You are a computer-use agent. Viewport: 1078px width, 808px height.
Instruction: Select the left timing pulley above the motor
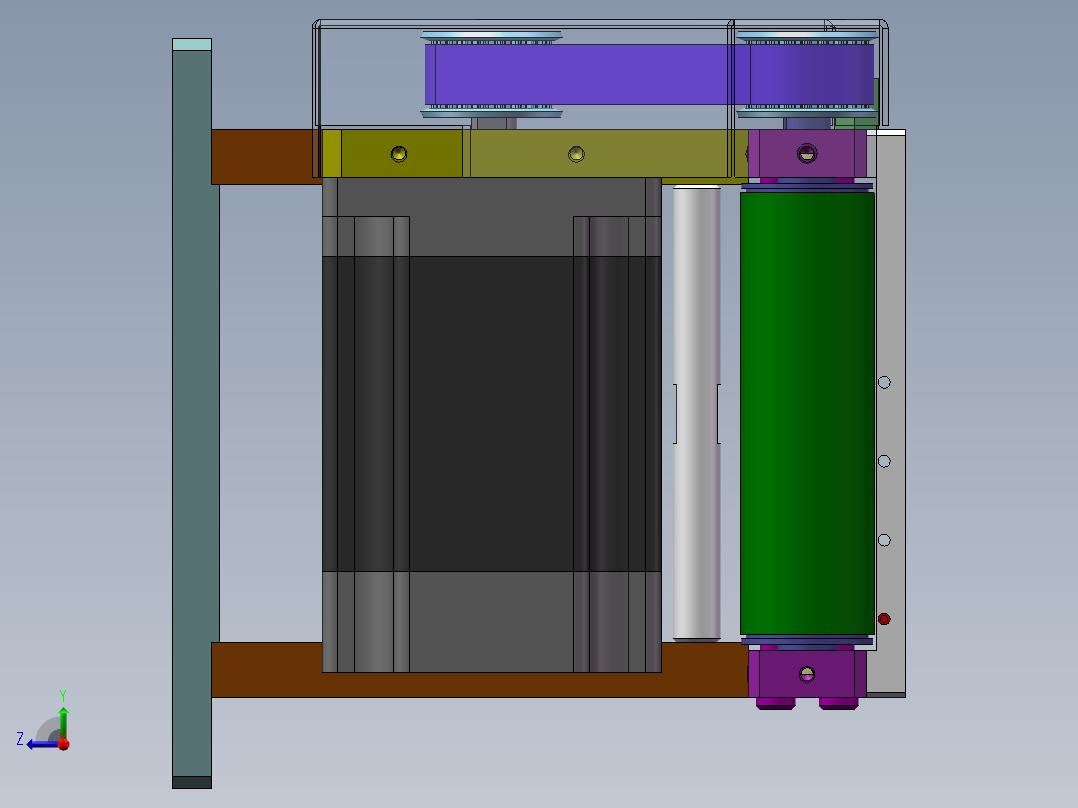pos(492,74)
